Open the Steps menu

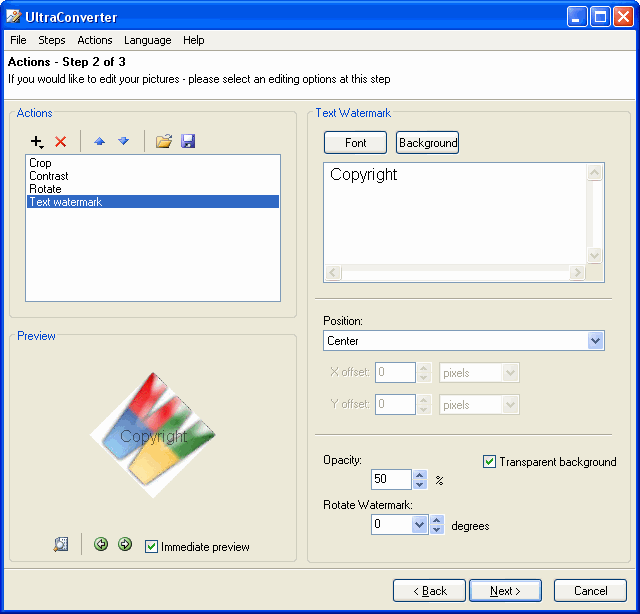click(x=52, y=40)
